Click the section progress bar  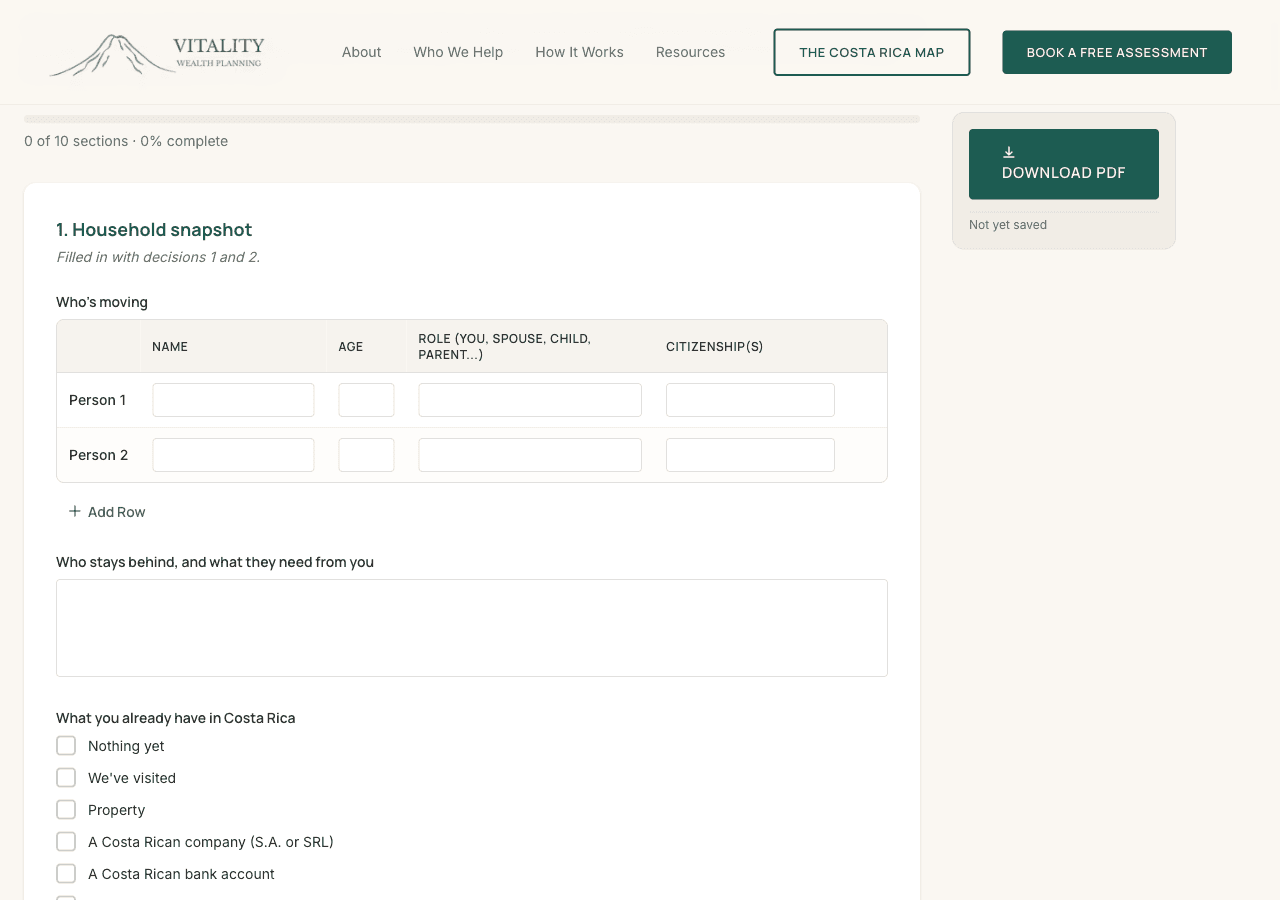[x=472, y=119]
